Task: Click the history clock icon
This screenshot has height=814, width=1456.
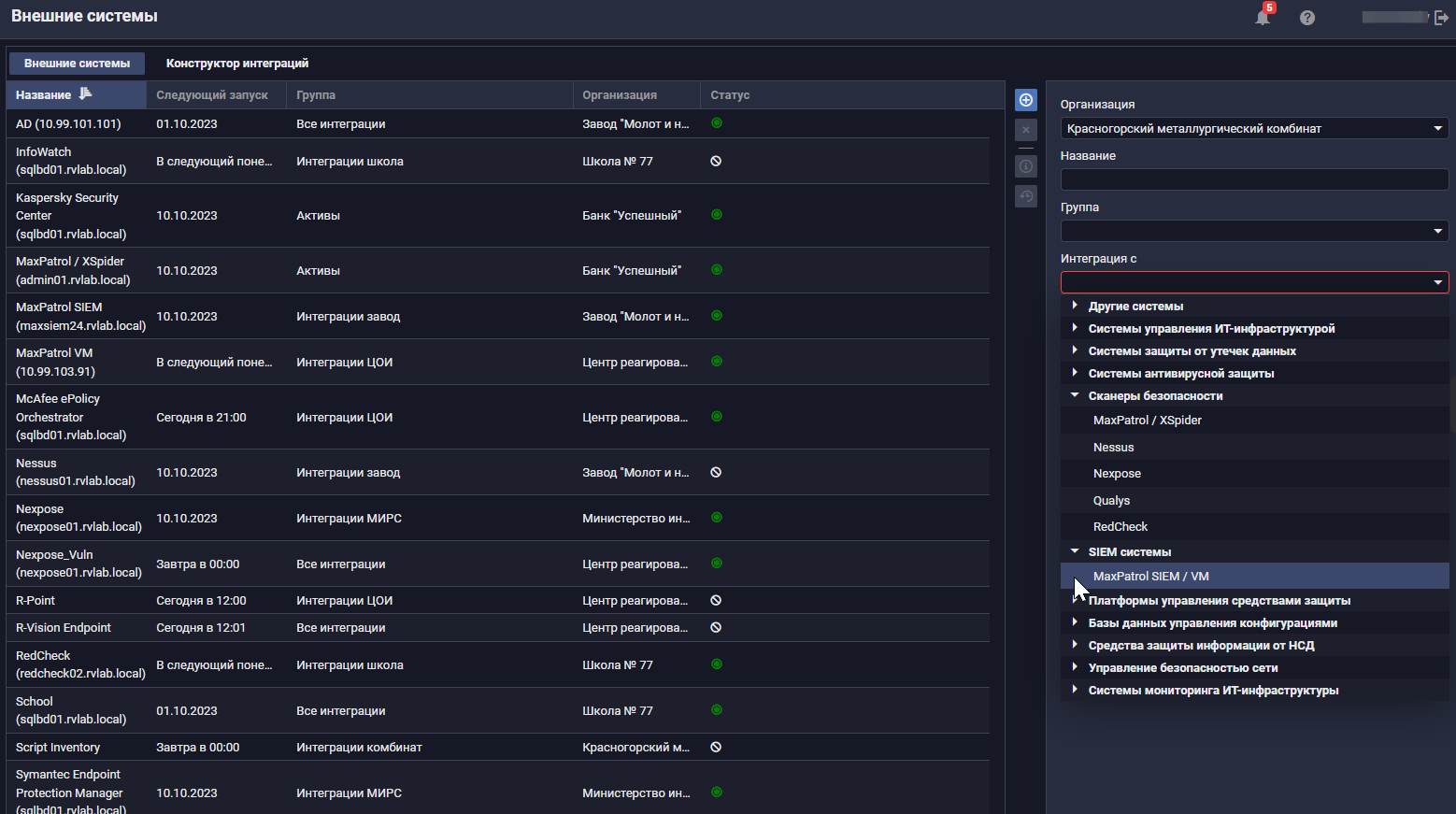Action: 1026,196
